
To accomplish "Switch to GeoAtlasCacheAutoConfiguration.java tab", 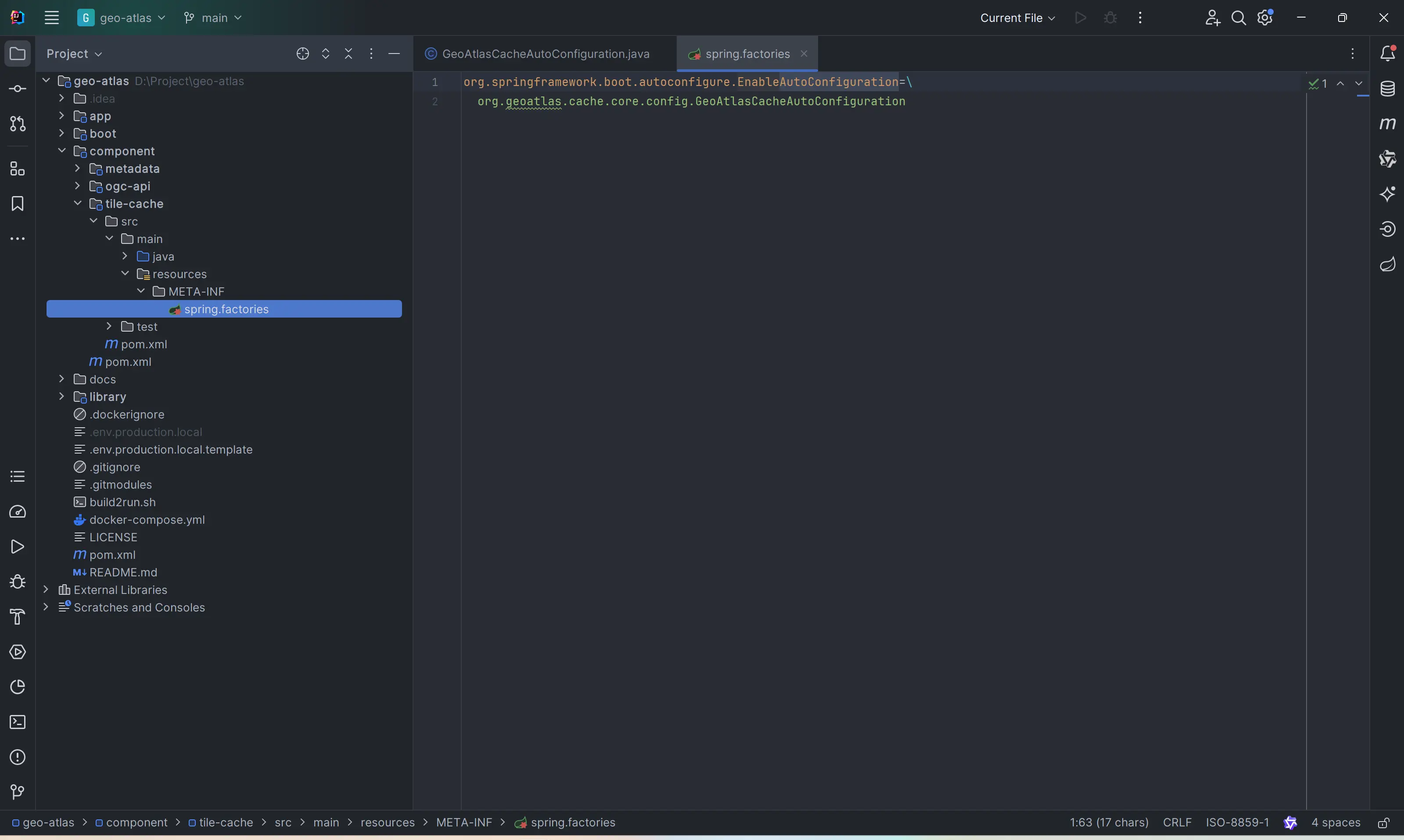I will click(x=545, y=54).
